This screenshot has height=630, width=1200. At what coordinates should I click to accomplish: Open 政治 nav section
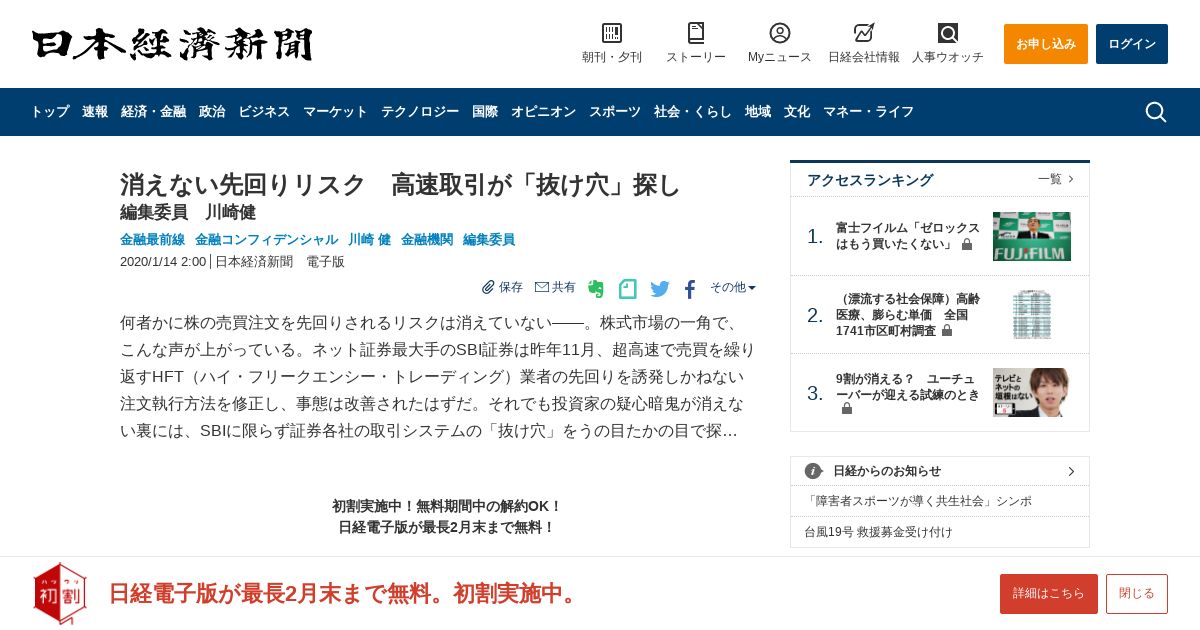(212, 112)
